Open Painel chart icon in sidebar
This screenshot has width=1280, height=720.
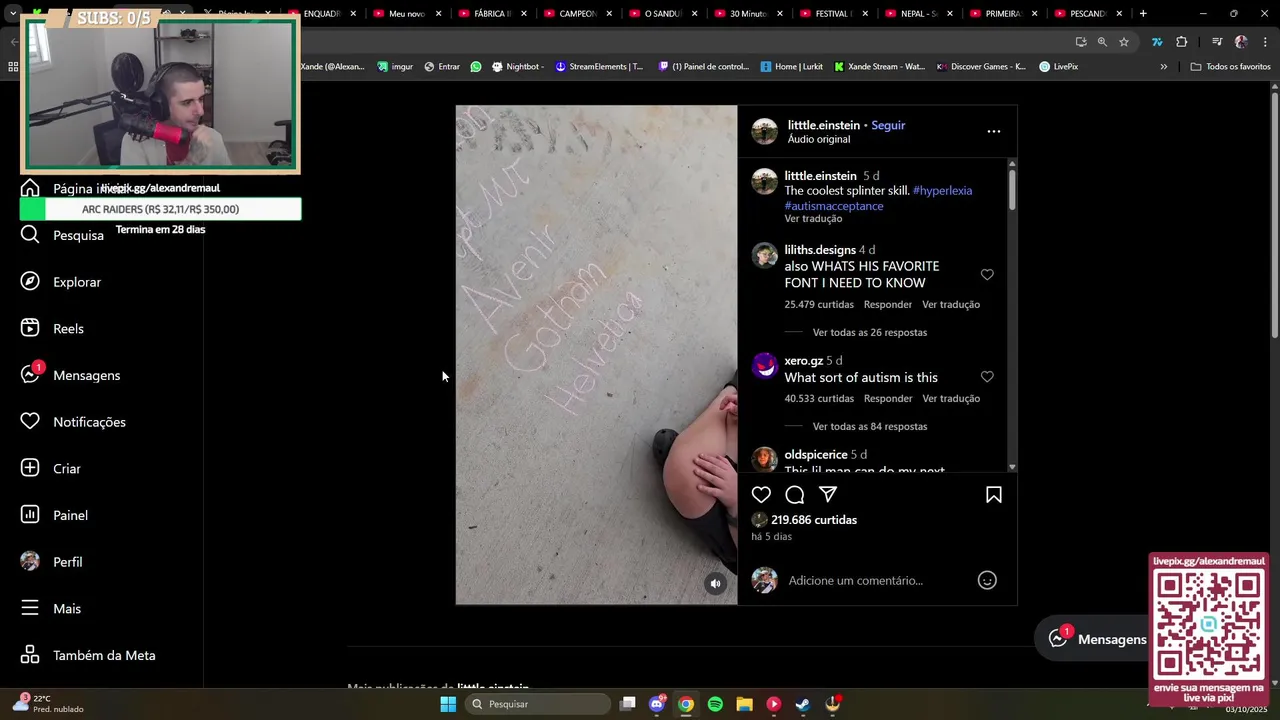click(x=54, y=515)
